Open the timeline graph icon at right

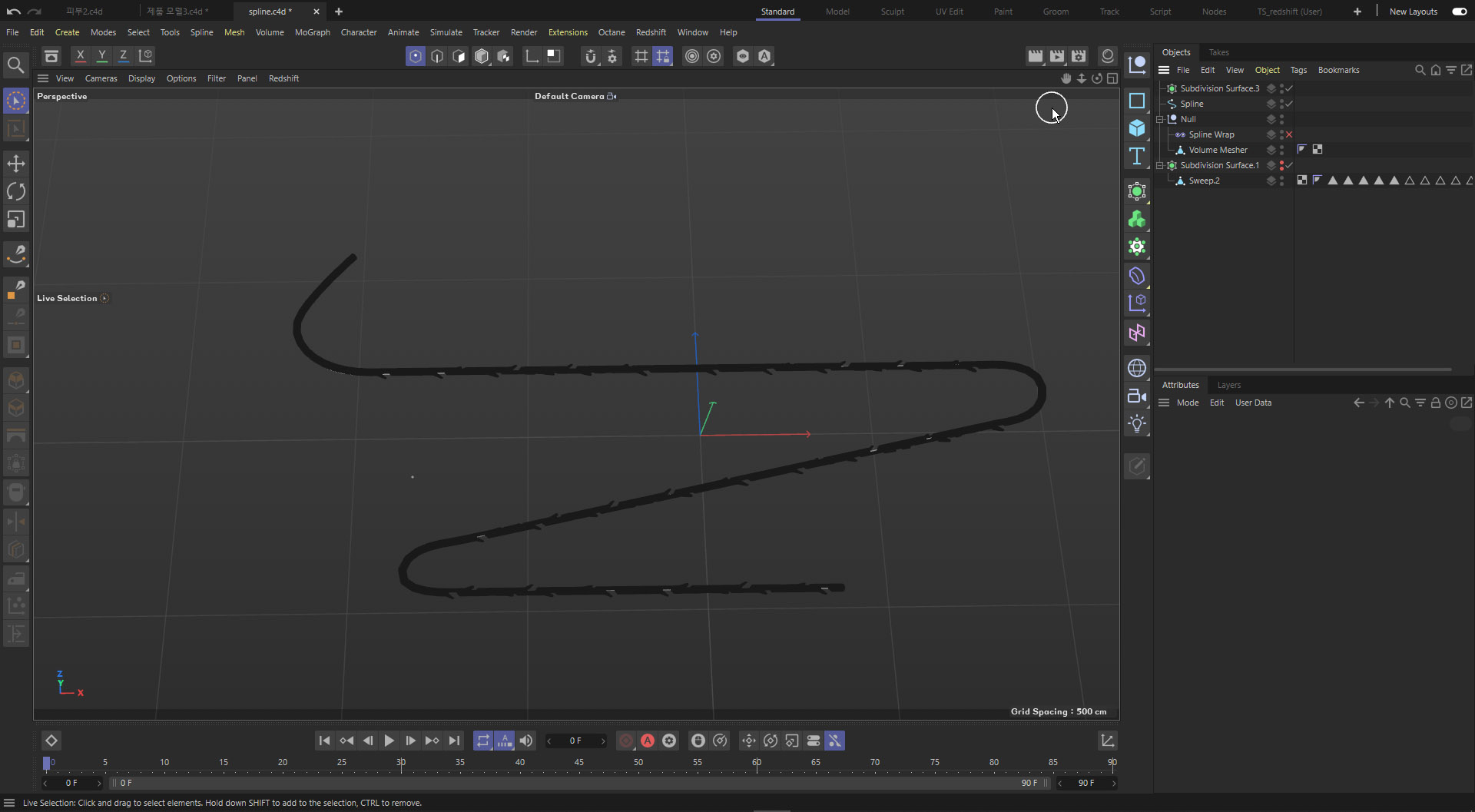[1107, 741]
